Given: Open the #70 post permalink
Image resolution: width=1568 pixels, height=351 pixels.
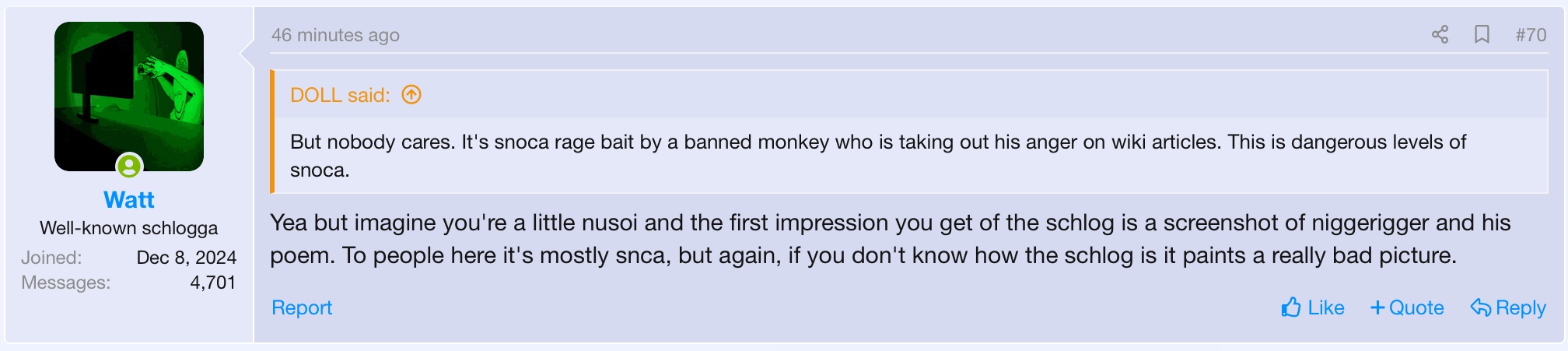Looking at the screenshot, I should click(1531, 35).
